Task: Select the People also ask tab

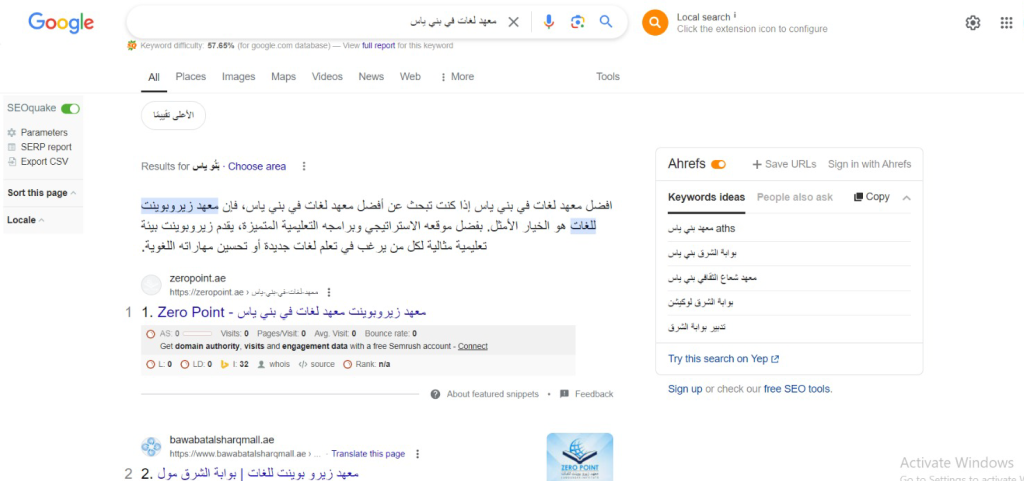Action: pyautogui.click(x=795, y=197)
